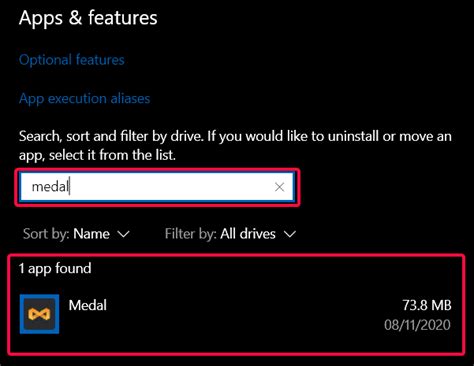Open the Filter by All drives dropdown
The width and height of the screenshot is (474, 366).
[x=230, y=234]
